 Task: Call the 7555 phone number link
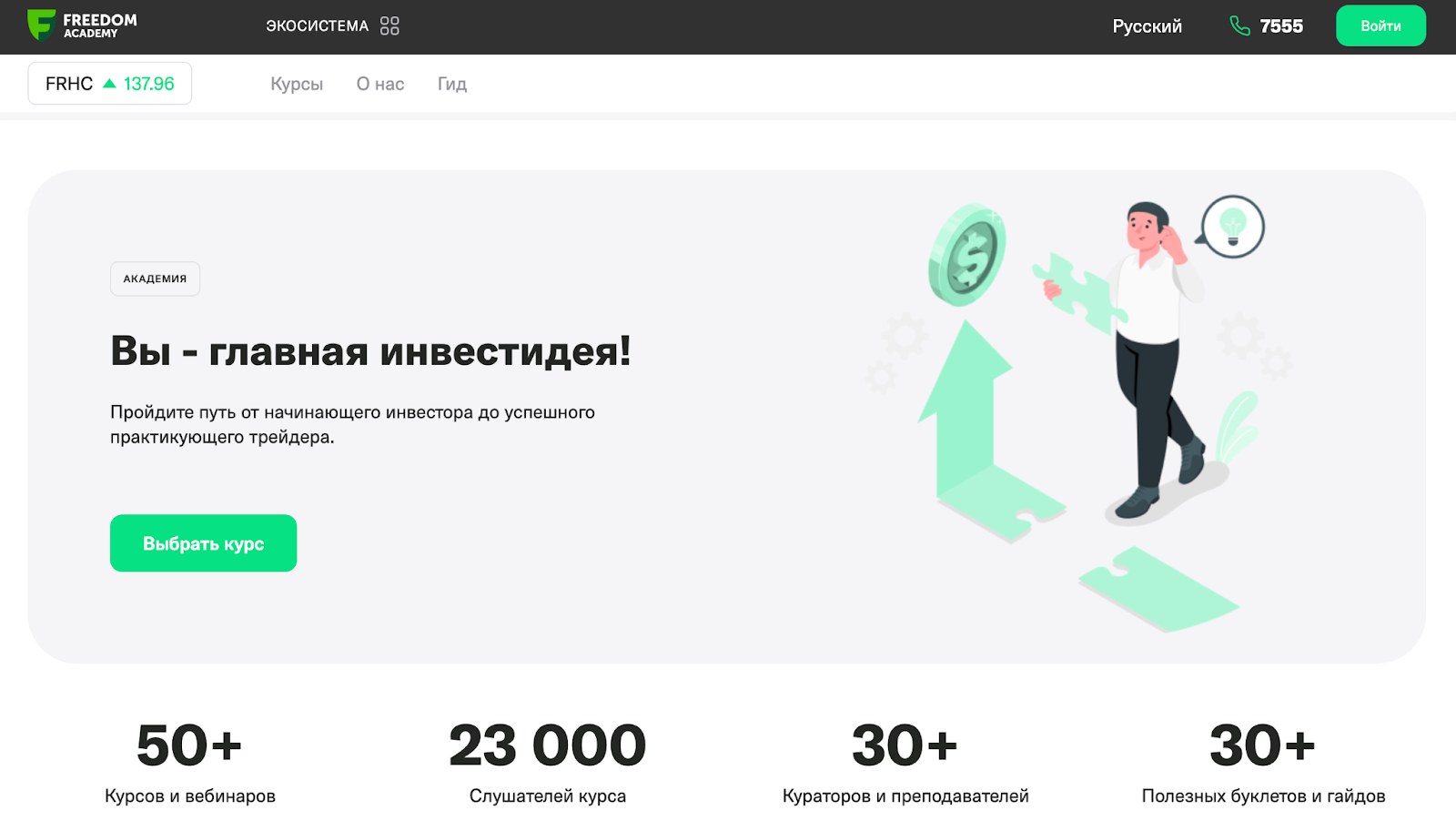pyautogui.click(x=1281, y=26)
